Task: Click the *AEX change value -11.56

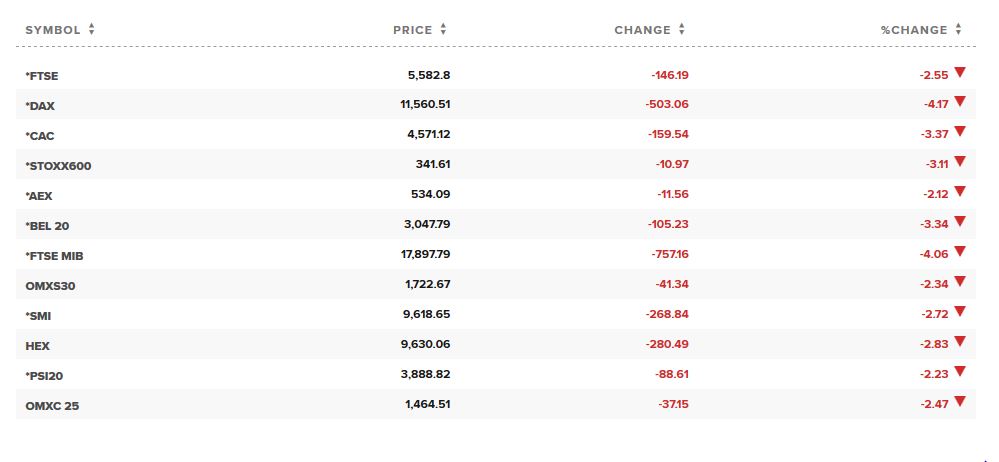Action: (x=673, y=194)
